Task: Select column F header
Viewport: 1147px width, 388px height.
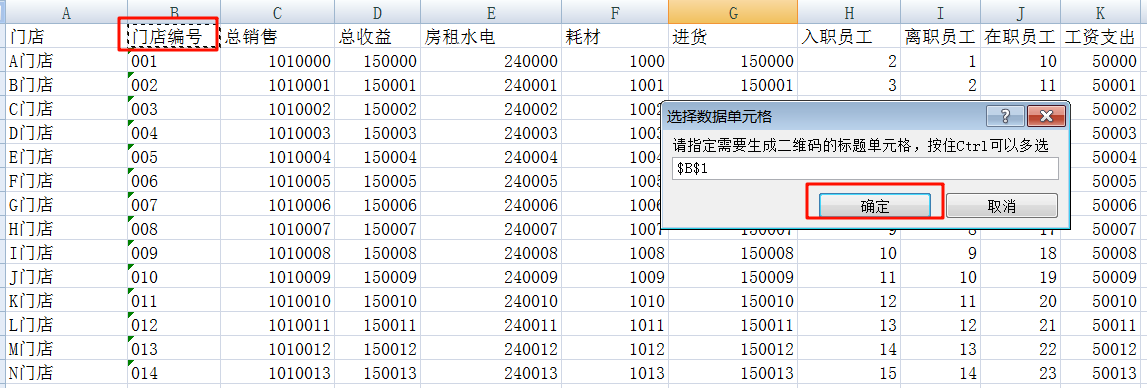Action: click(614, 12)
